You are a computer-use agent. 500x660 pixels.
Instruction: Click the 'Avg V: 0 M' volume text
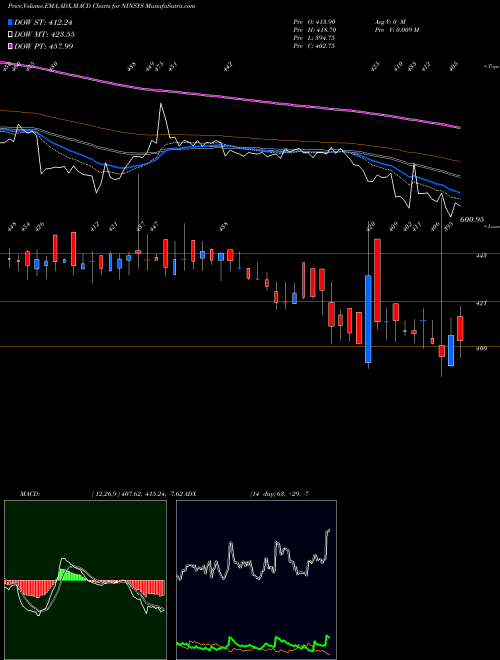click(389, 22)
